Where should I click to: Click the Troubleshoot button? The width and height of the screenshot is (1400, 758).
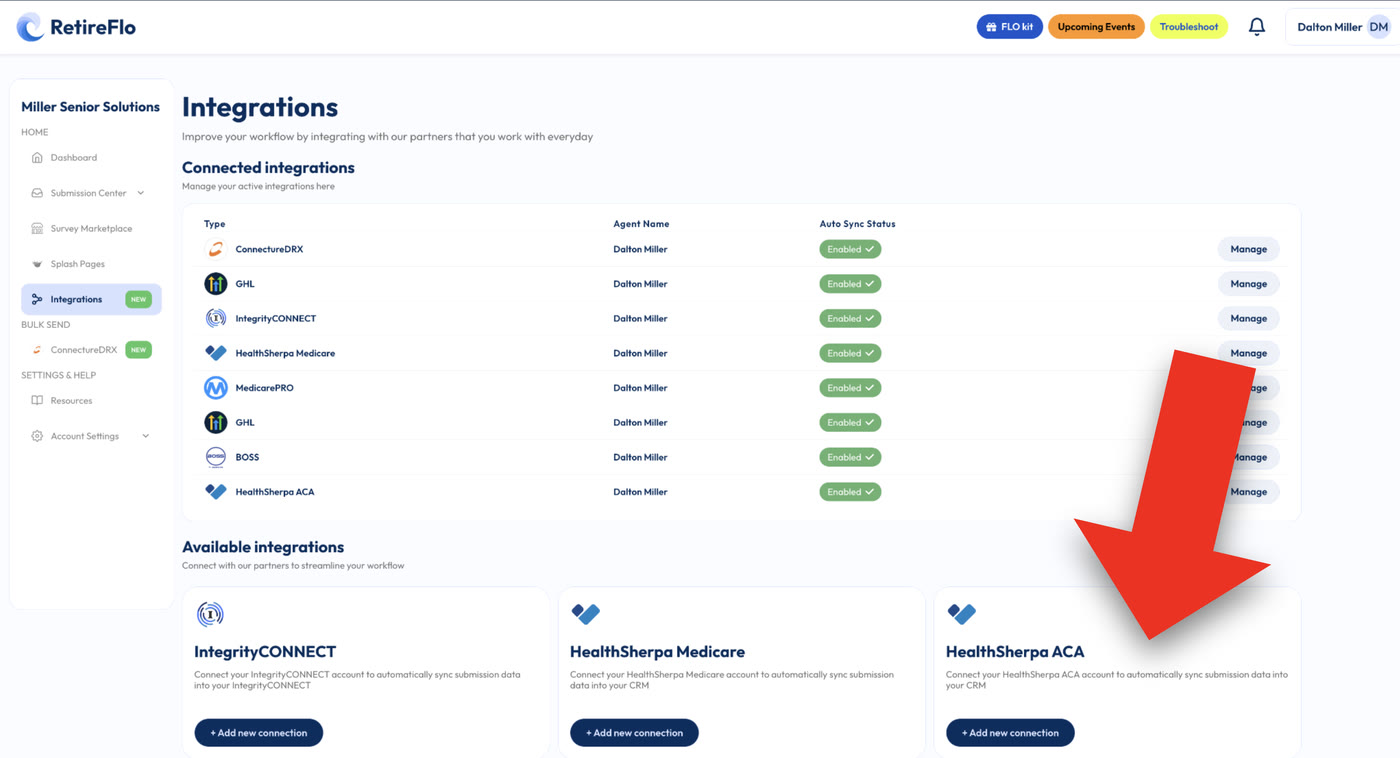point(1189,27)
